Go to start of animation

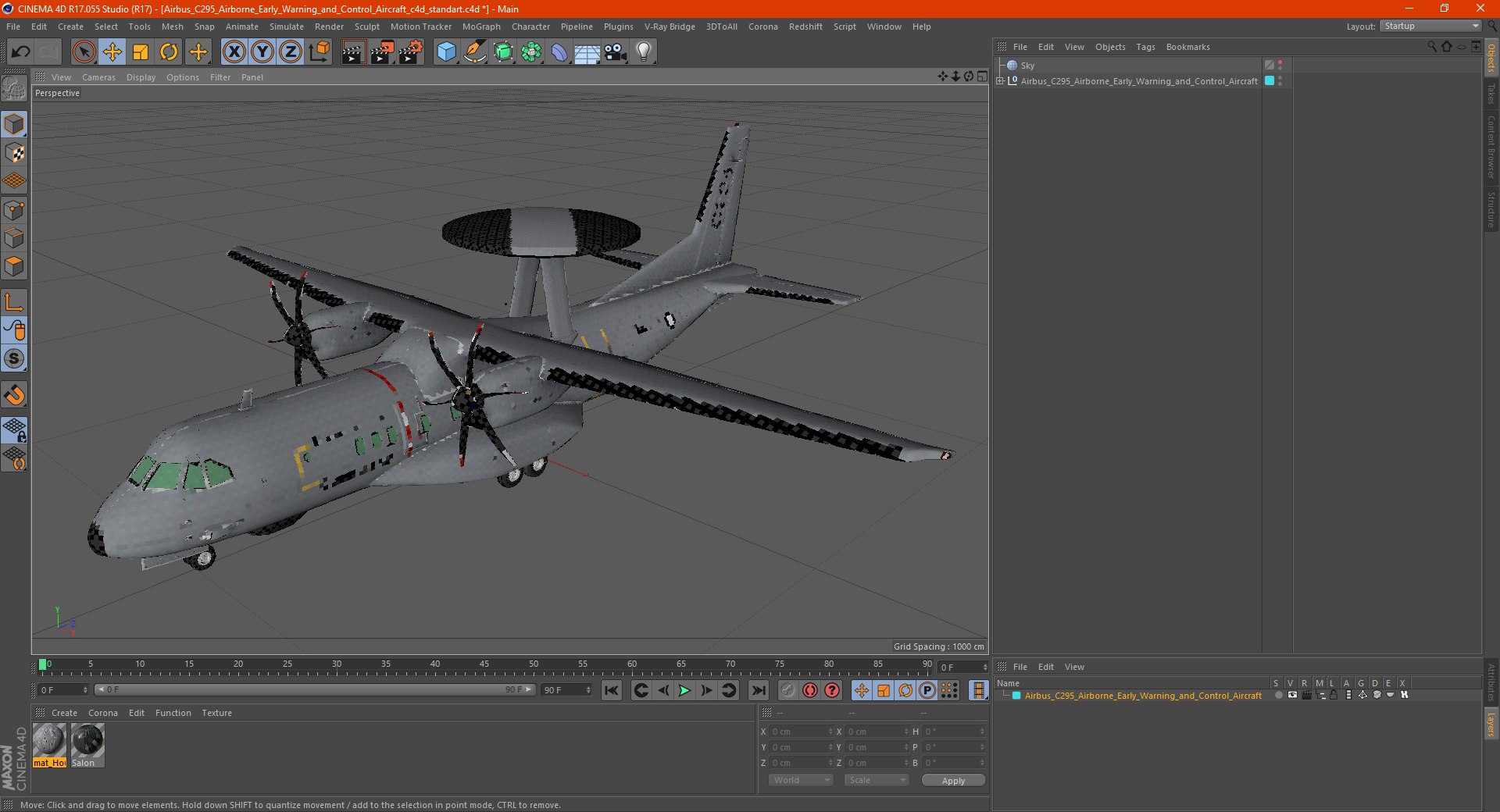(x=612, y=690)
